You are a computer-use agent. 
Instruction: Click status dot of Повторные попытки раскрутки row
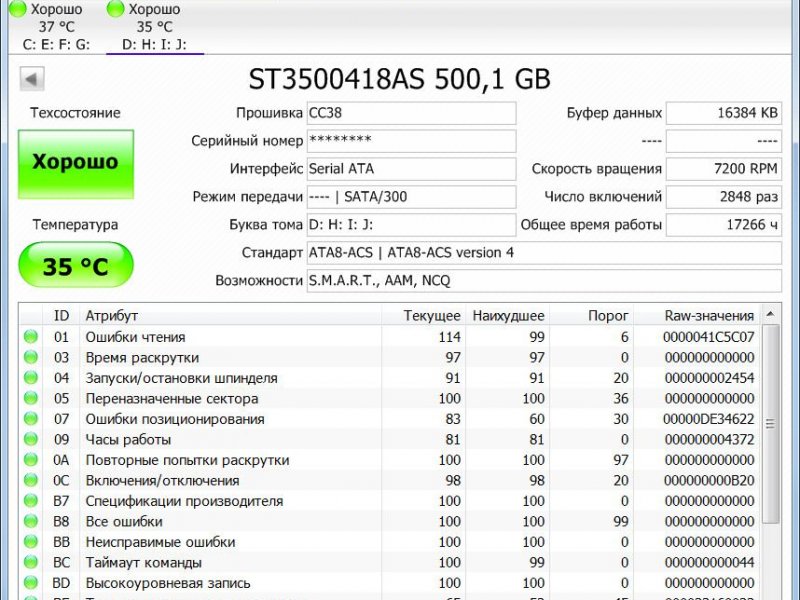pyautogui.click(x=31, y=459)
